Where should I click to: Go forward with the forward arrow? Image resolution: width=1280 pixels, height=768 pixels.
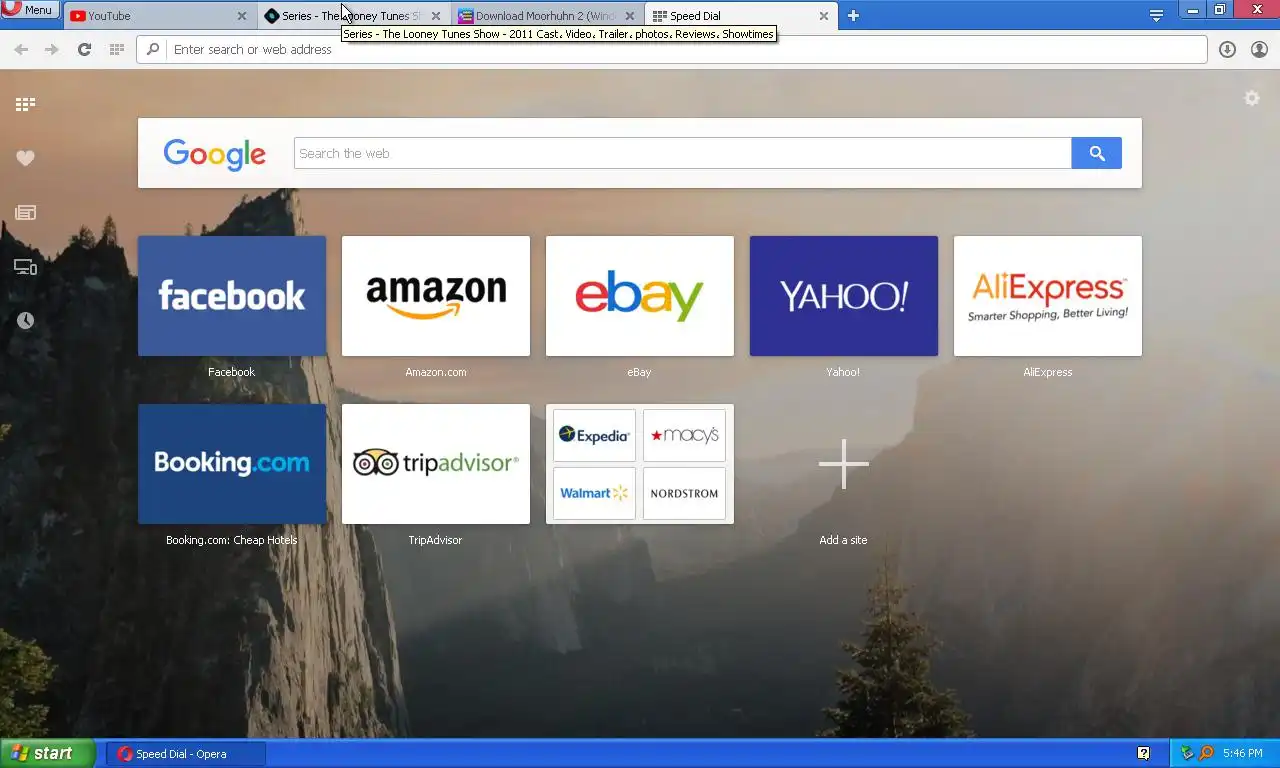coord(52,49)
